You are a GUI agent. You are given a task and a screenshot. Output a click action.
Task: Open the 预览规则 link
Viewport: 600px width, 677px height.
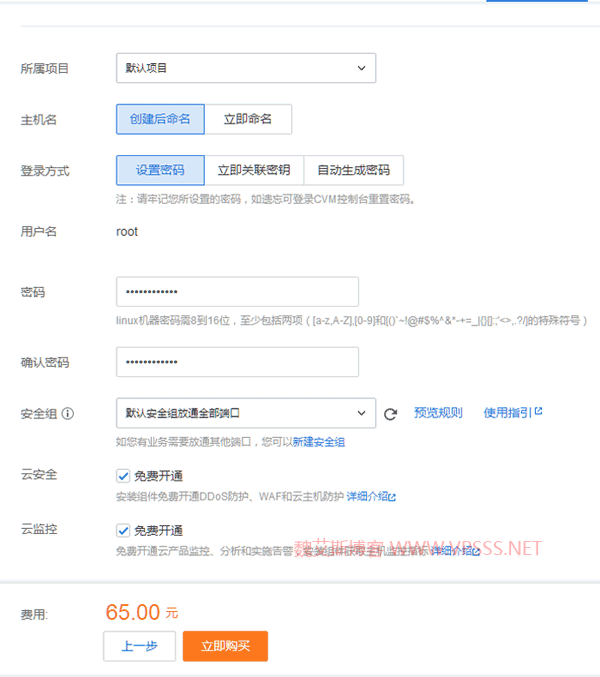[438, 412]
